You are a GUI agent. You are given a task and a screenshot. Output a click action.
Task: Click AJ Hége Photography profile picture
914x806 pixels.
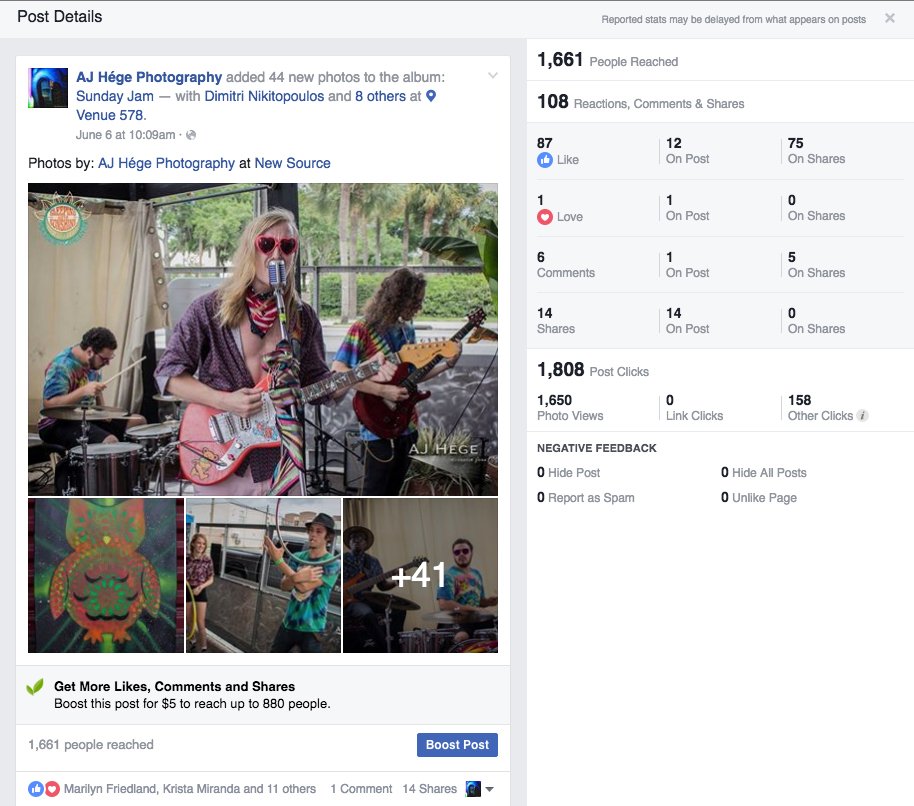pyautogui.click(x=48, y=88)
